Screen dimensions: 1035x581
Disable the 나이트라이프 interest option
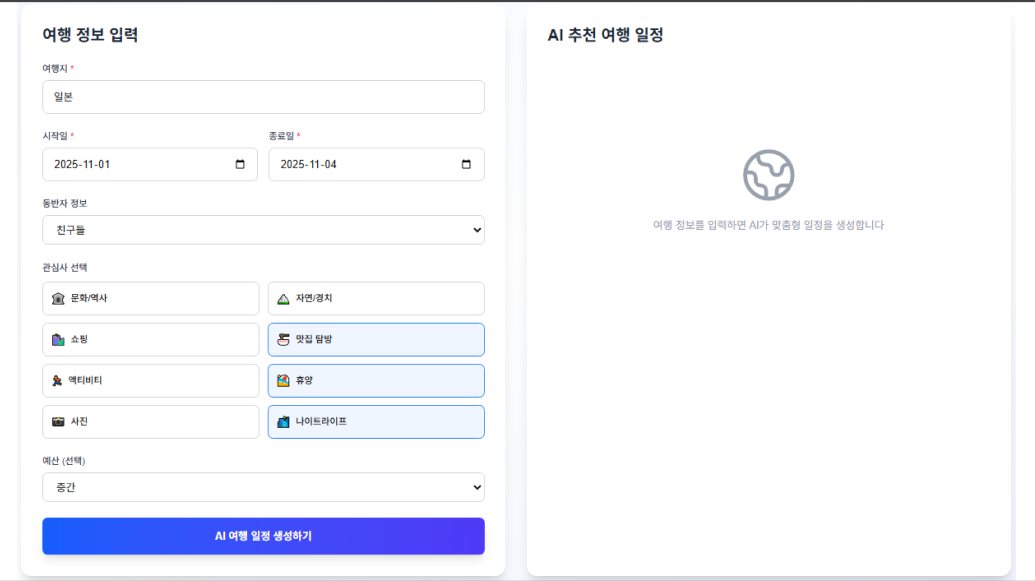[376, 422]
